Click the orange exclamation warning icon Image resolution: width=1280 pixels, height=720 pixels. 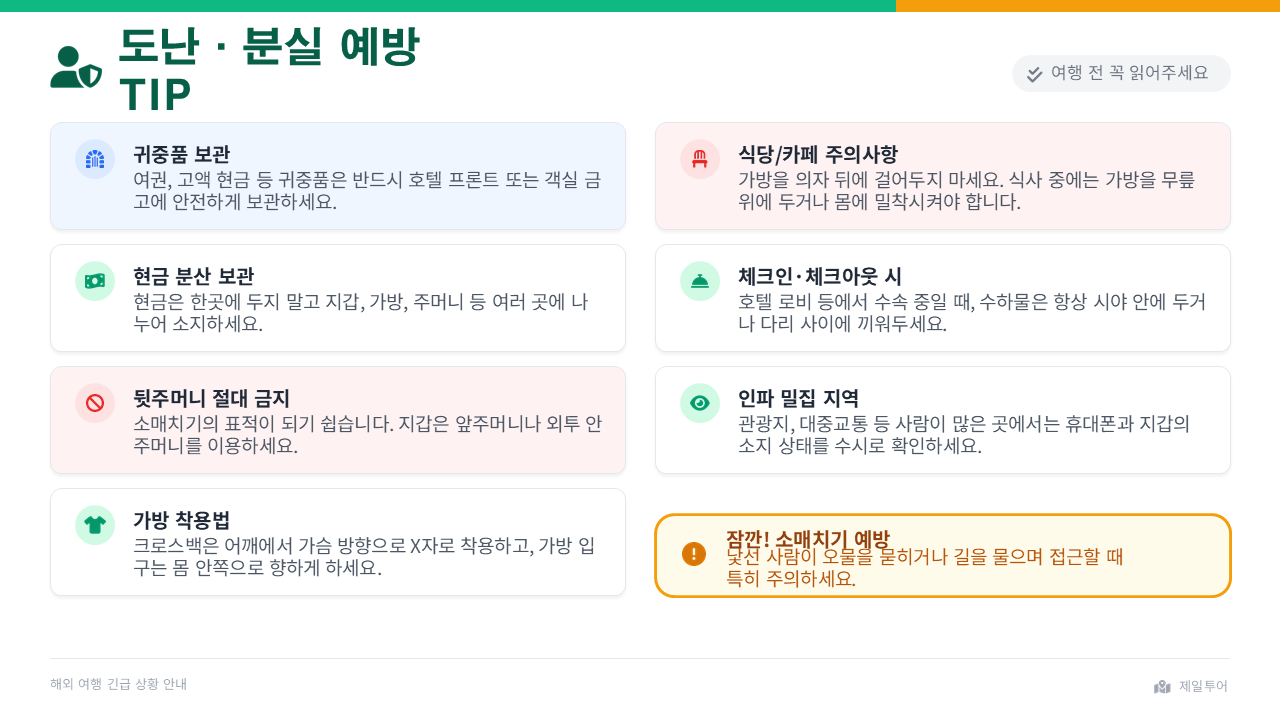(694, 554)
